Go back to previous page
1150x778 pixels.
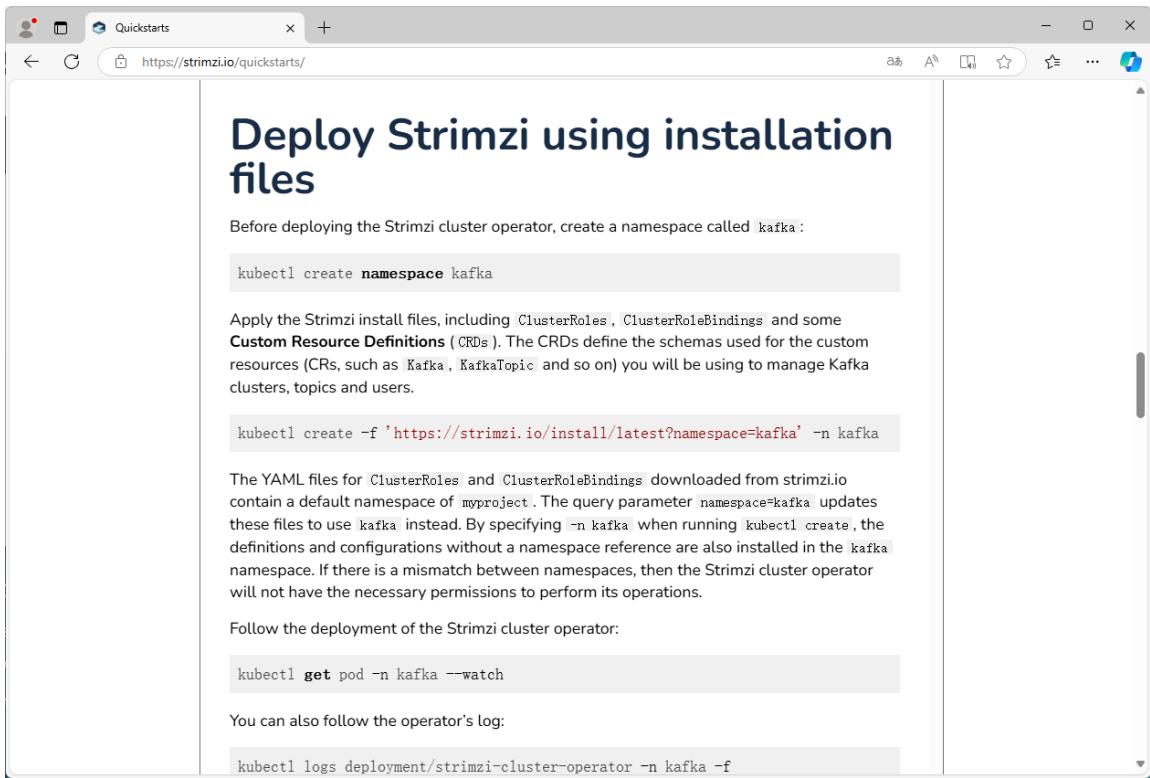coord(31,62)
